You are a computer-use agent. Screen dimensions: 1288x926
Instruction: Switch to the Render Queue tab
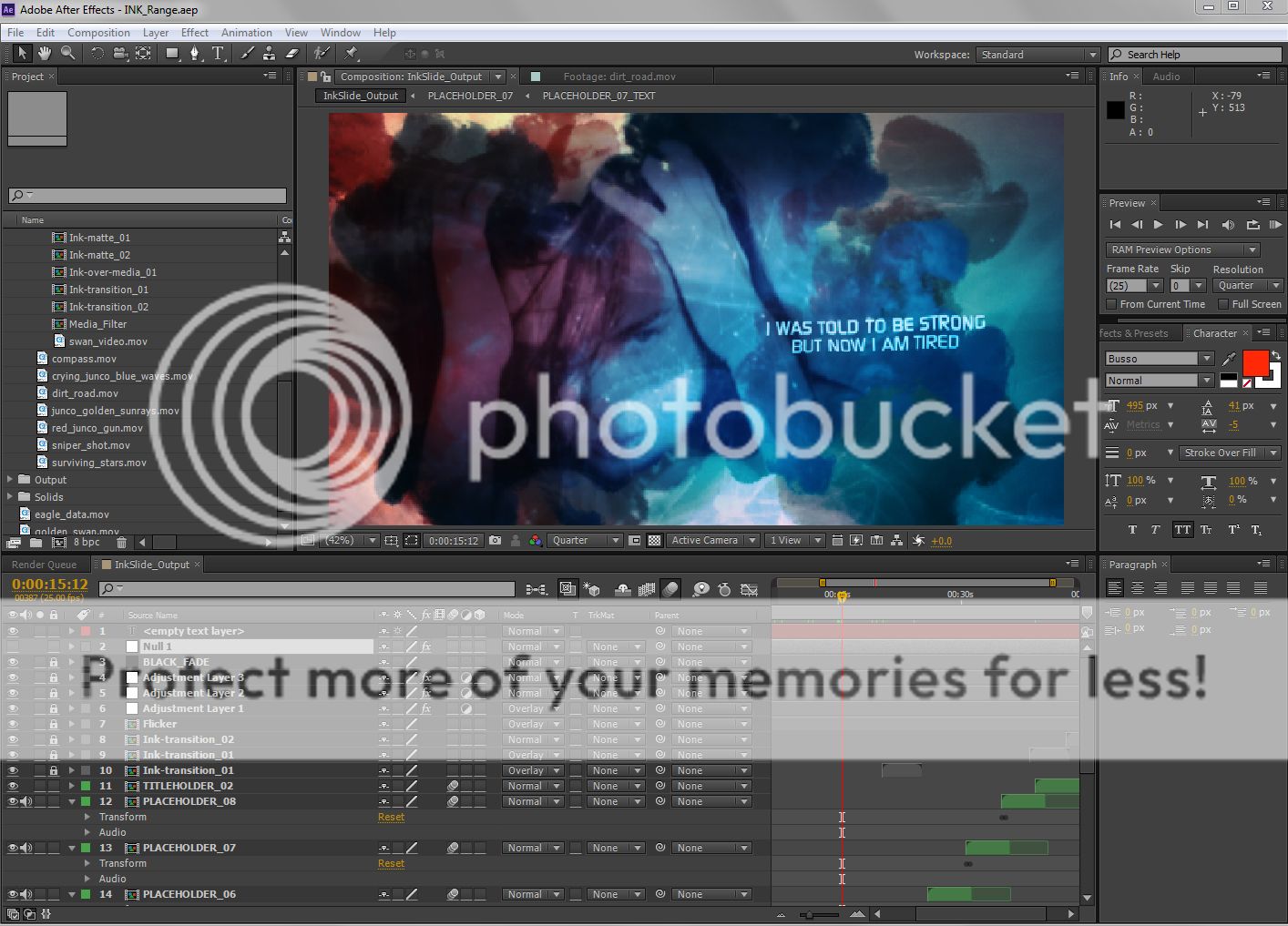pos(44,565)
